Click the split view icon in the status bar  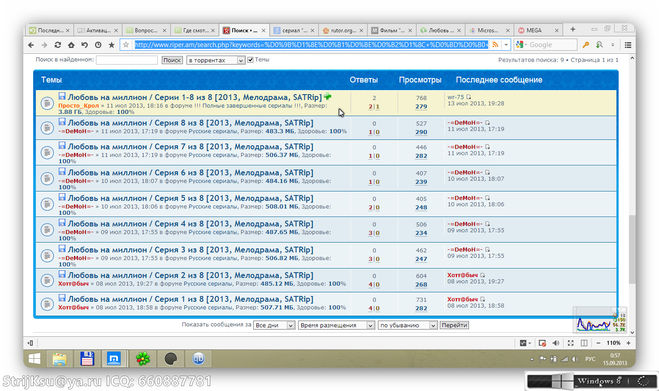pyautogui.click(x=584, y=343)
